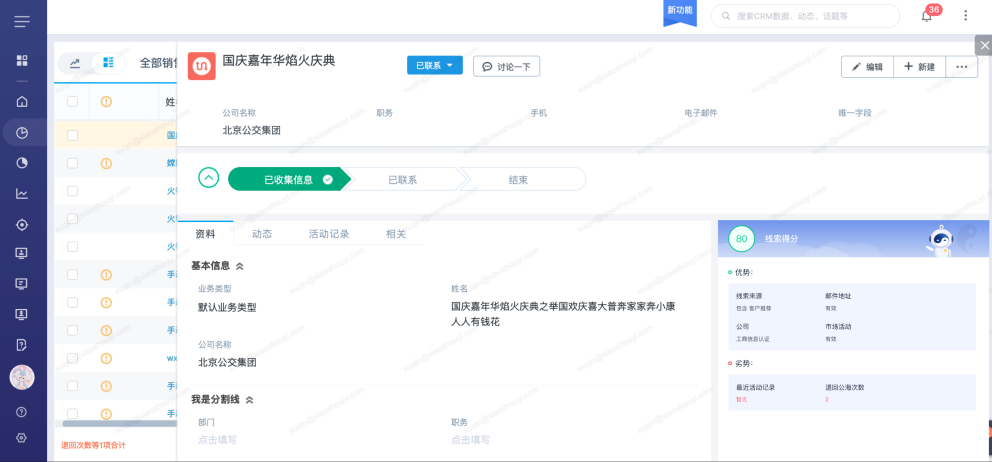
Task: Open the hamburger menu in the sidebar
Action: (x=22, y=22)
